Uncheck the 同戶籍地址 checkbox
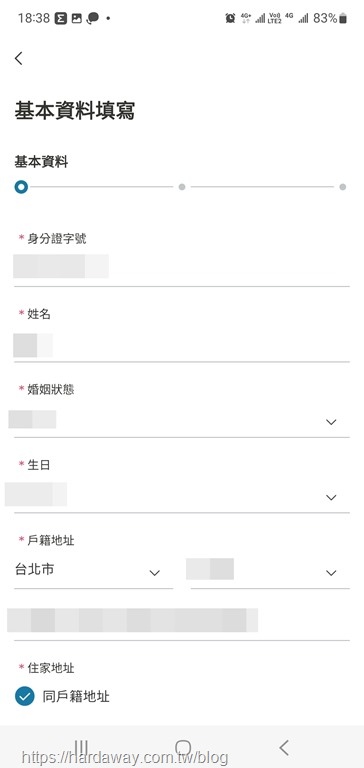364x768 pixels. (24, 696)
